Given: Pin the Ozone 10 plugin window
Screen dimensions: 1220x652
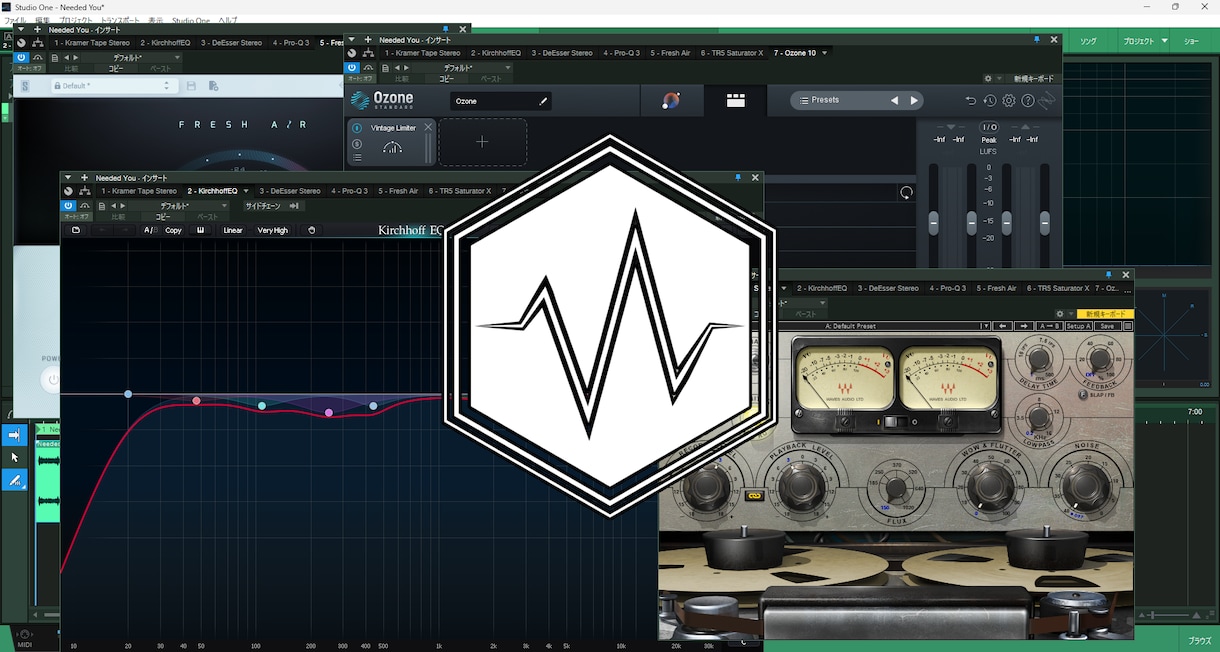Looking at the screenshot, I should tap(1035, 40).
